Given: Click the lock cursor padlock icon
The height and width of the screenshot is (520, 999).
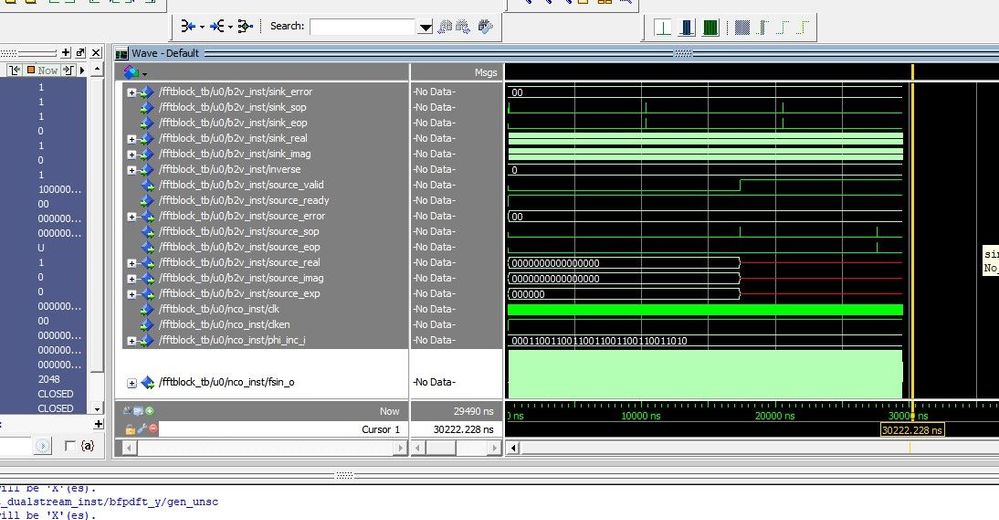Looking at the screenshot, I should [129, 428].
